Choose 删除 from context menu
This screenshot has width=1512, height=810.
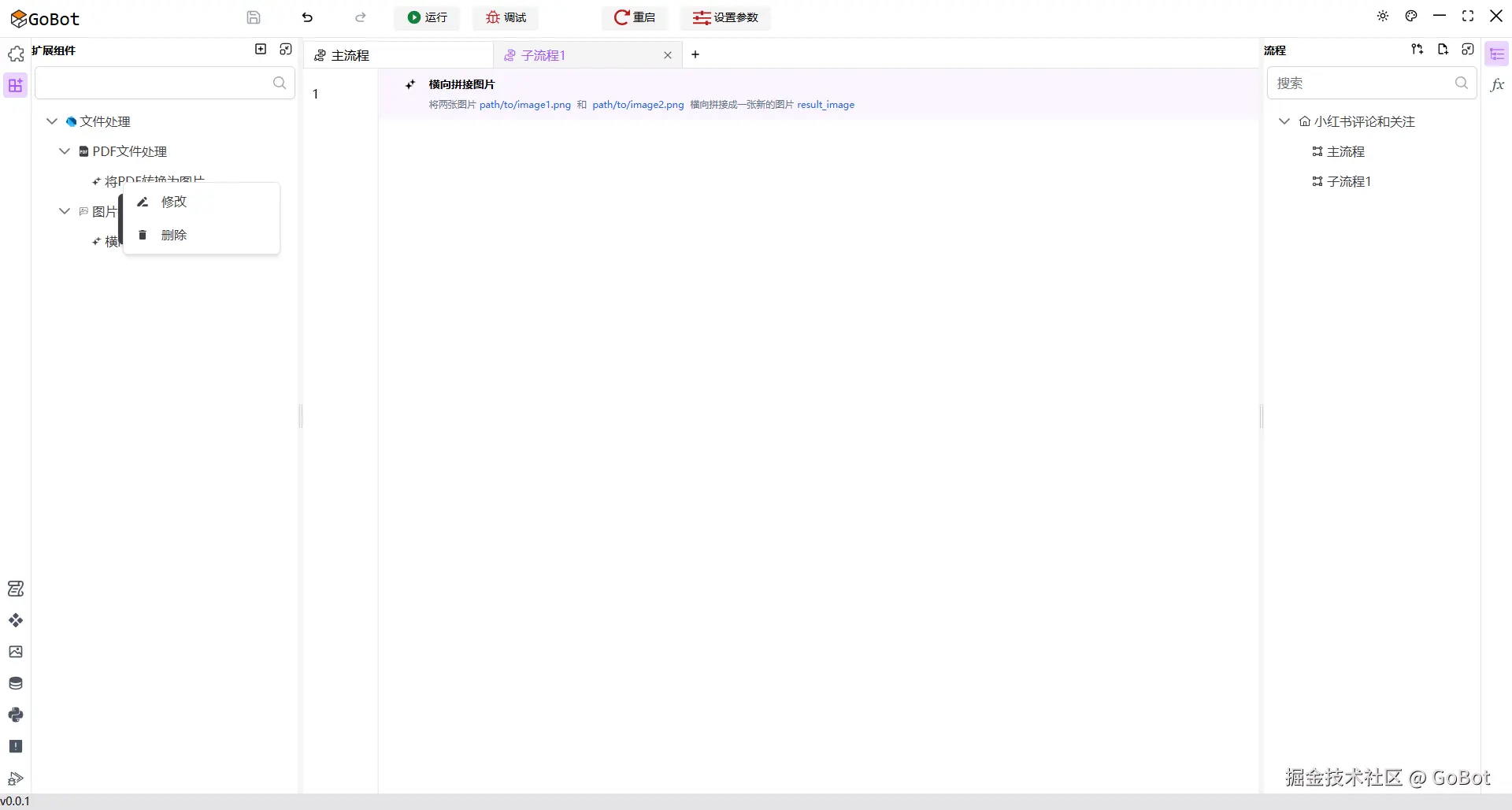click(202, 235)
